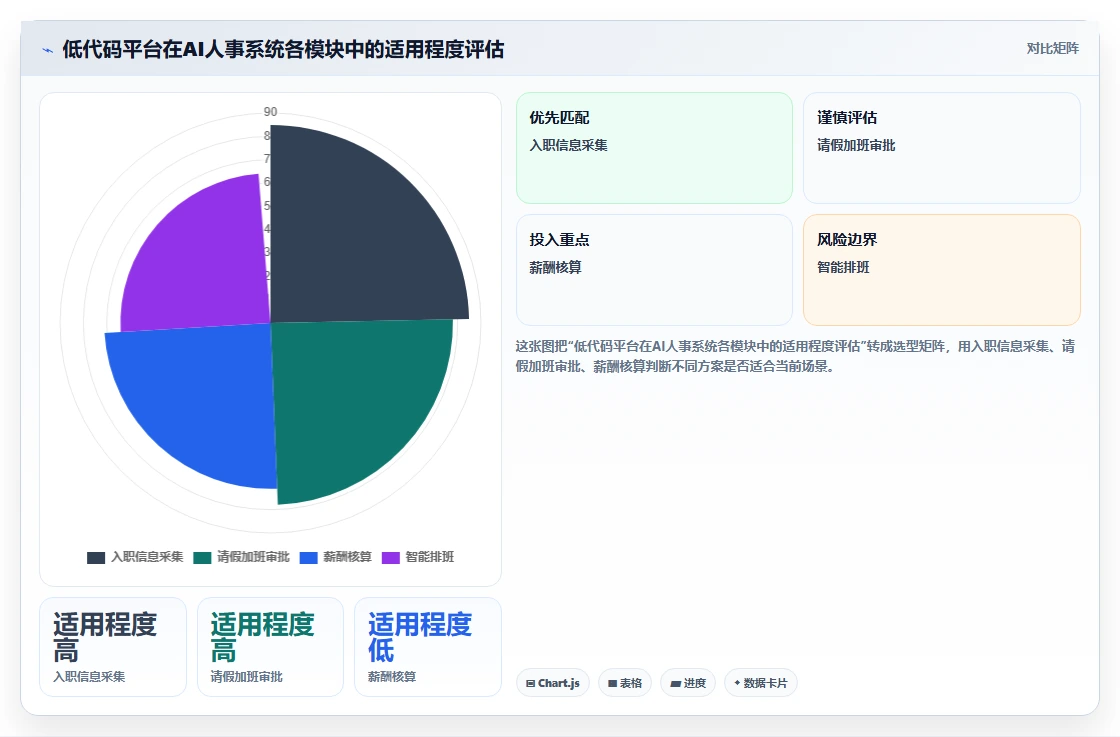Viewport: 1120px width, 737px height.
Task: Open the 投入重点 matrix card
Action: click(x=654, y=270)
